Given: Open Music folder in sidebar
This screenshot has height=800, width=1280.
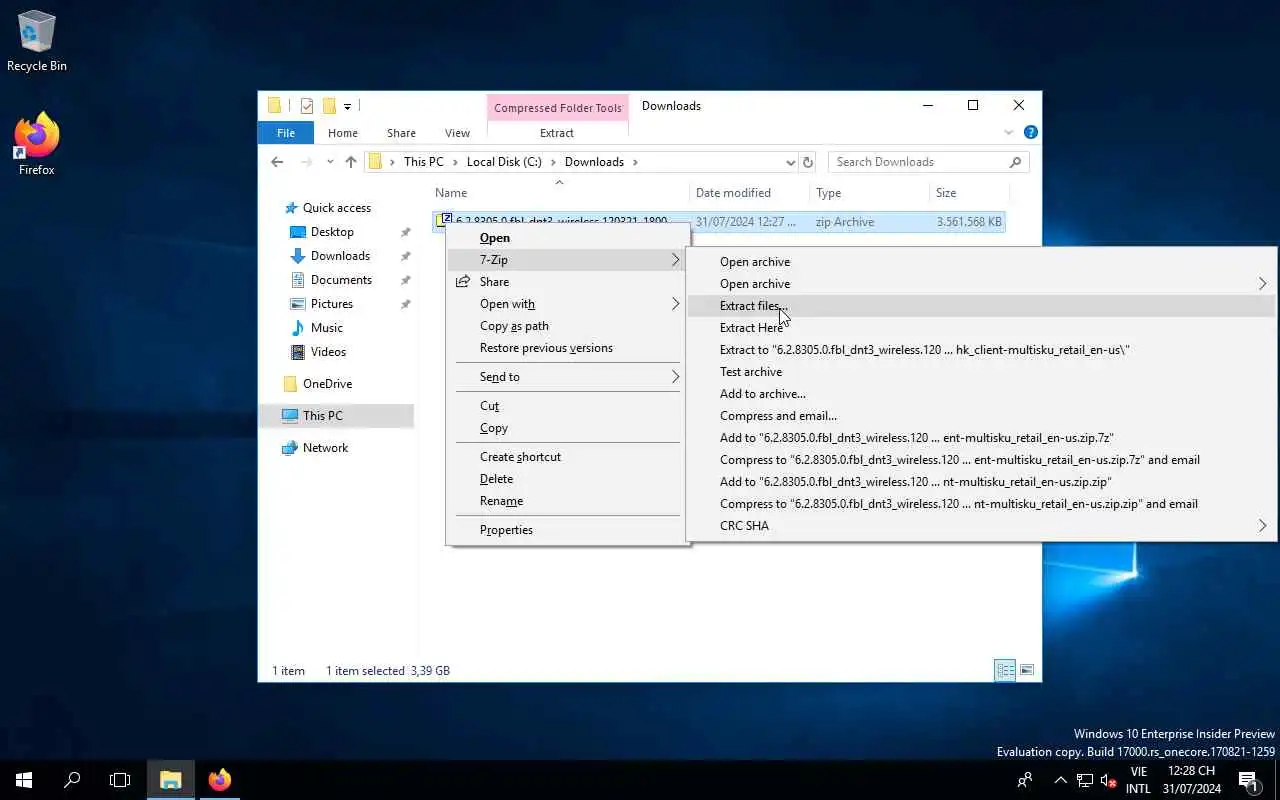Looking at the screenshot, I should click(326, 328).
